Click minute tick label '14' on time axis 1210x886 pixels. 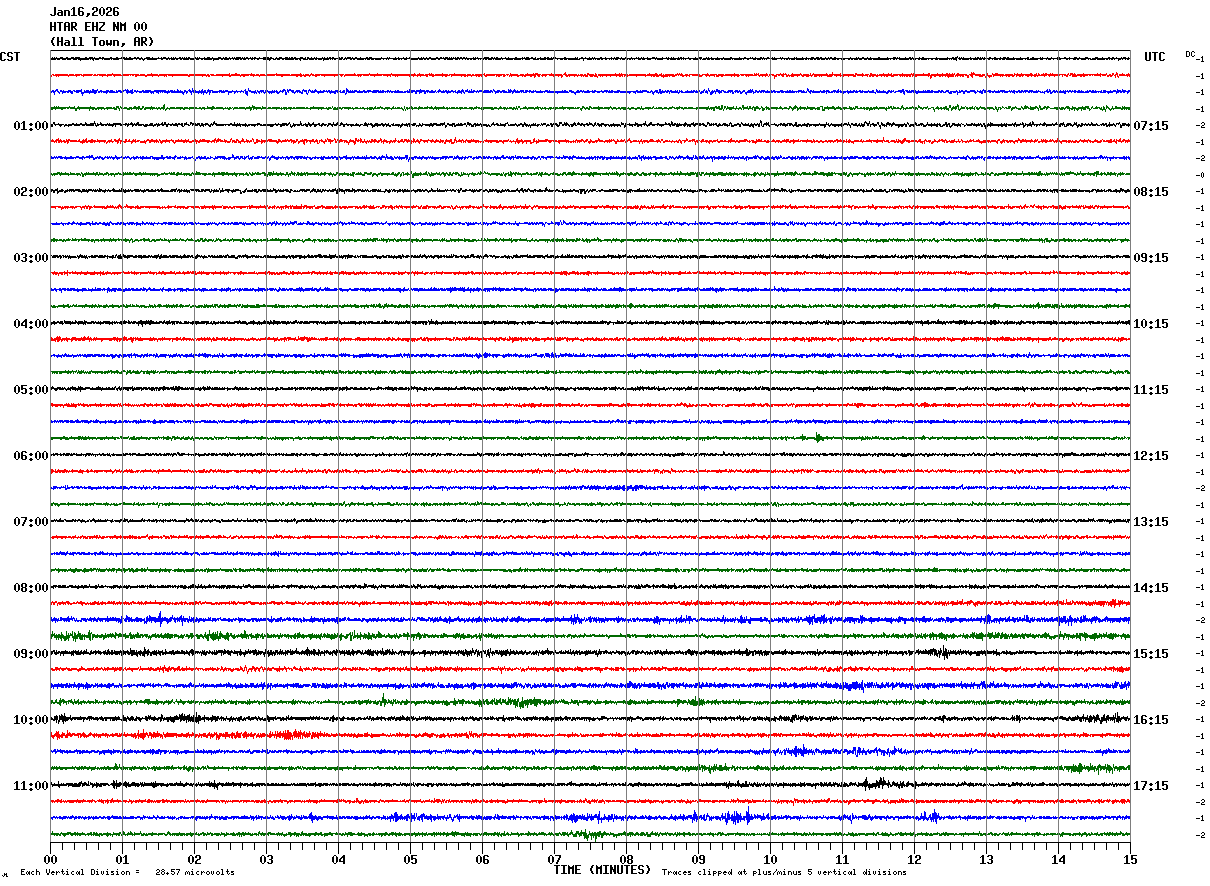[1058, 859]
